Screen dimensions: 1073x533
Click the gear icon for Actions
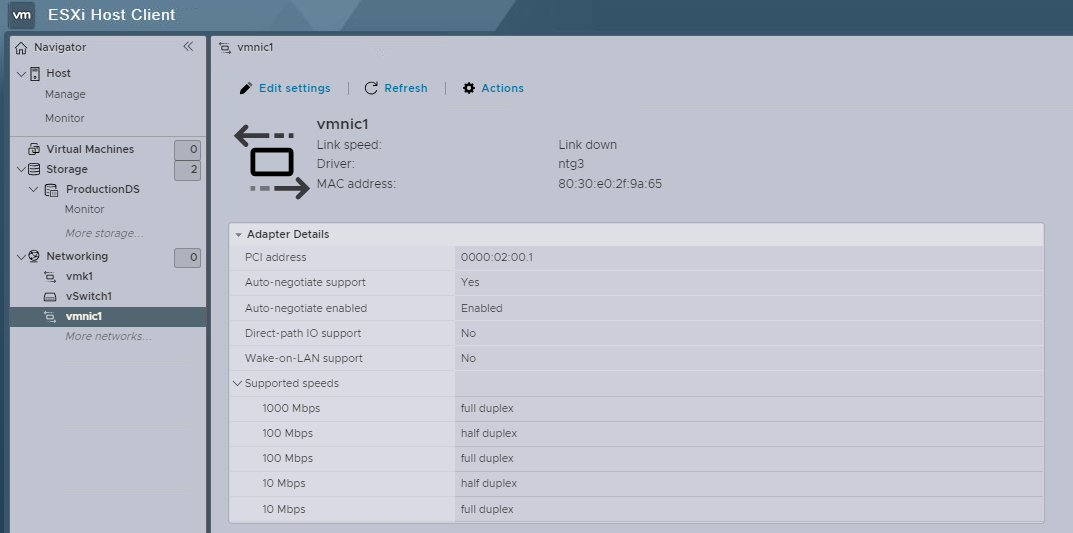point(469,88)
